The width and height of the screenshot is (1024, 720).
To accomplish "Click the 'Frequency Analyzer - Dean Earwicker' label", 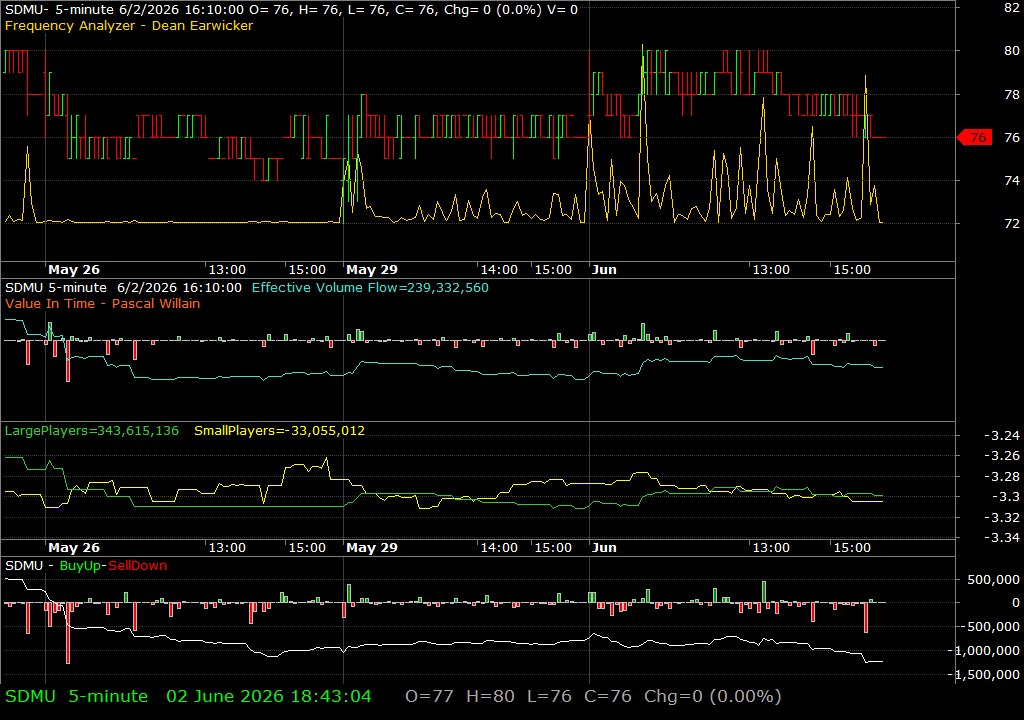I will click(129, 25).
